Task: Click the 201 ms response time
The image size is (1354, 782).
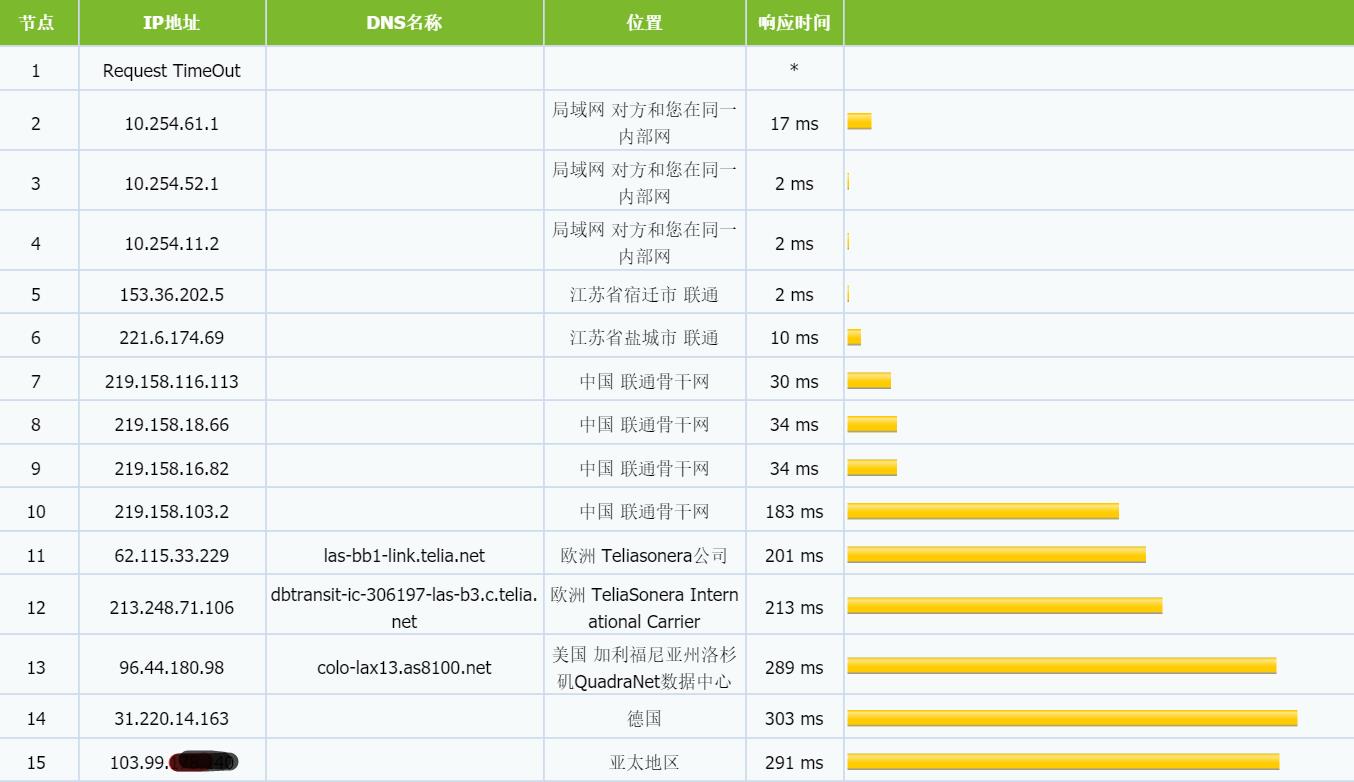Action: click(794, 556)
